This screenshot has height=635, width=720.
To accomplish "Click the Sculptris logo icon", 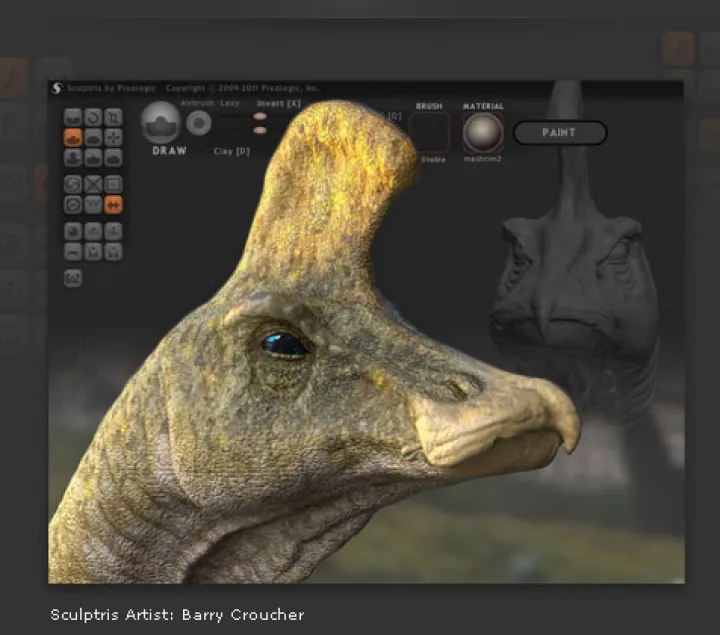I will [56, 88].
